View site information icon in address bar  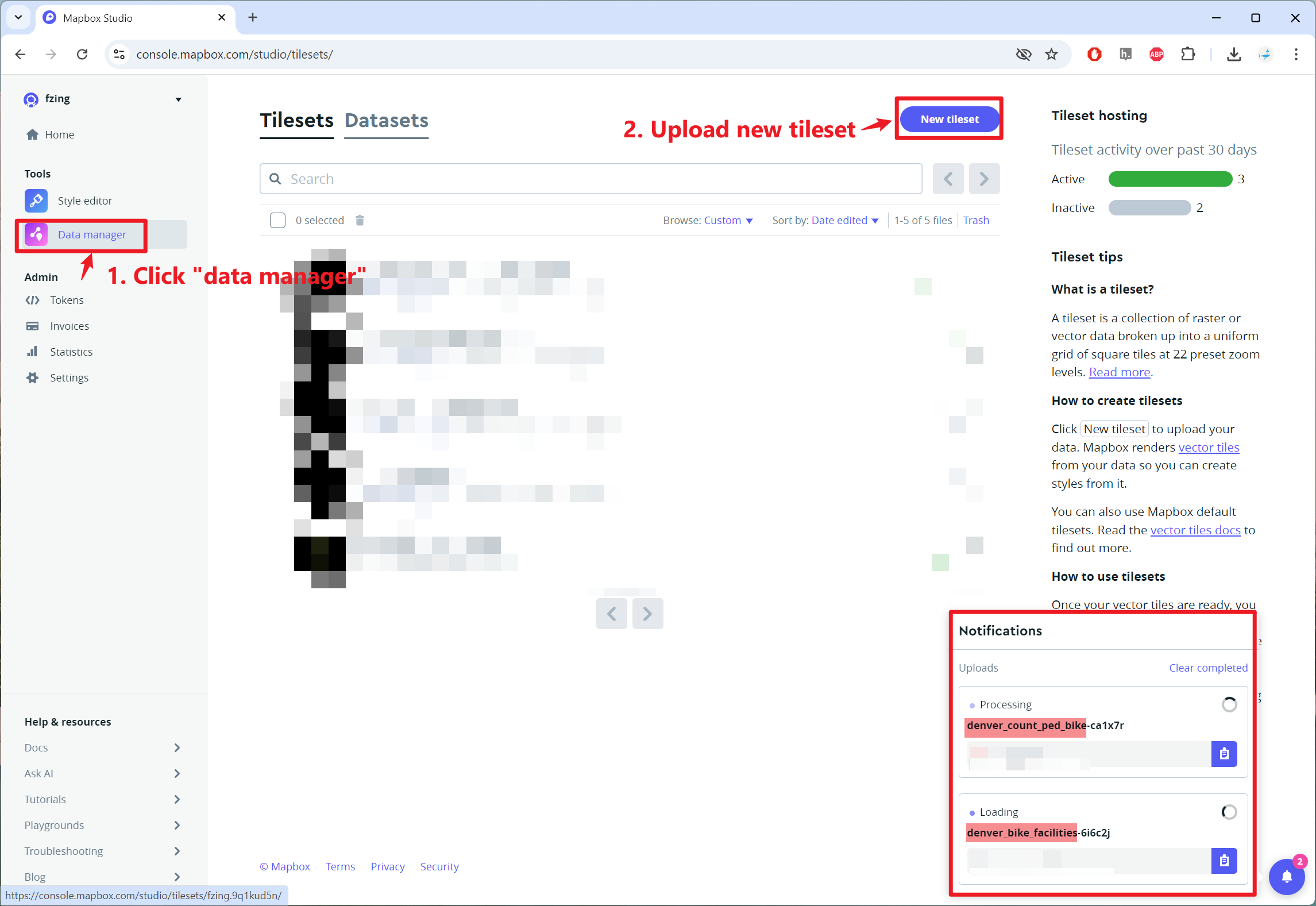tap(119, 54)
